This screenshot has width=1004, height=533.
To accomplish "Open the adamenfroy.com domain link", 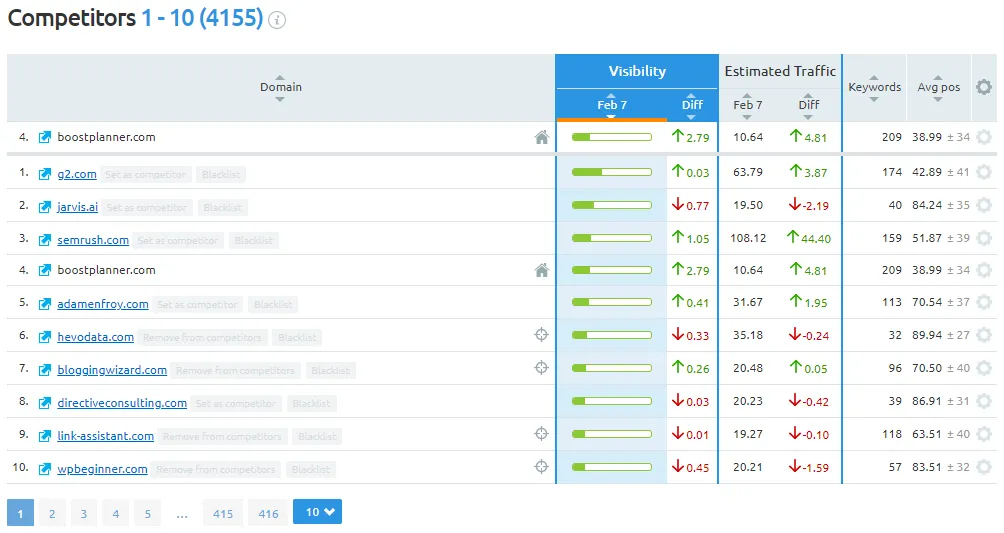I will click(102, 304).
